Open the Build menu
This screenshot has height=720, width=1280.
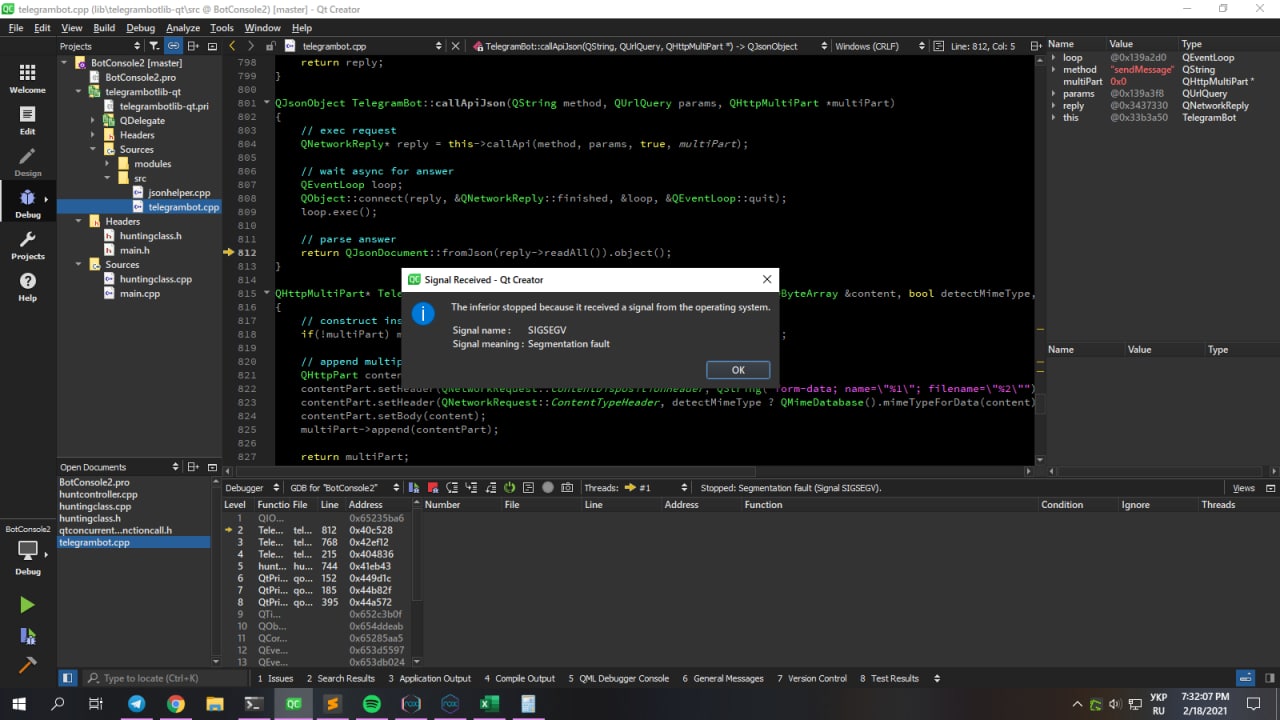point(104,28)
